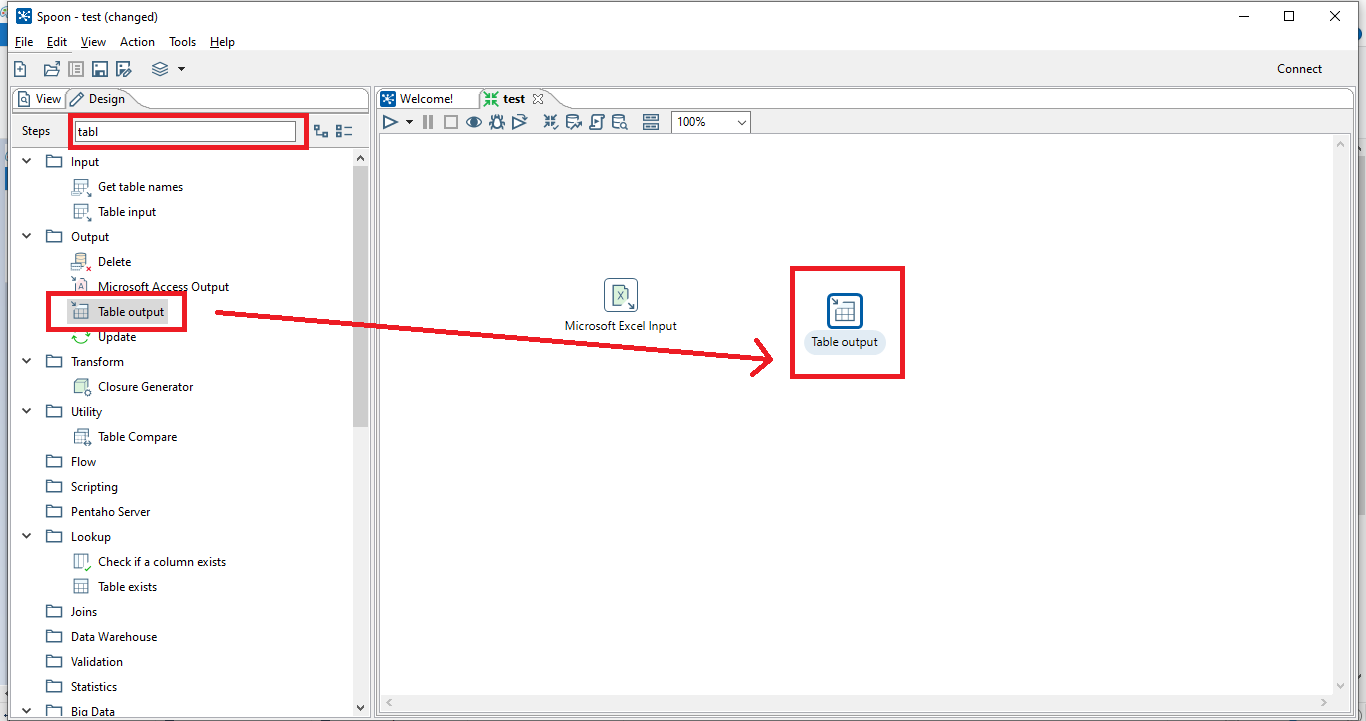Click the Perspectives layers icon
Screen dimensions: 1366x721
click(160, 69)
